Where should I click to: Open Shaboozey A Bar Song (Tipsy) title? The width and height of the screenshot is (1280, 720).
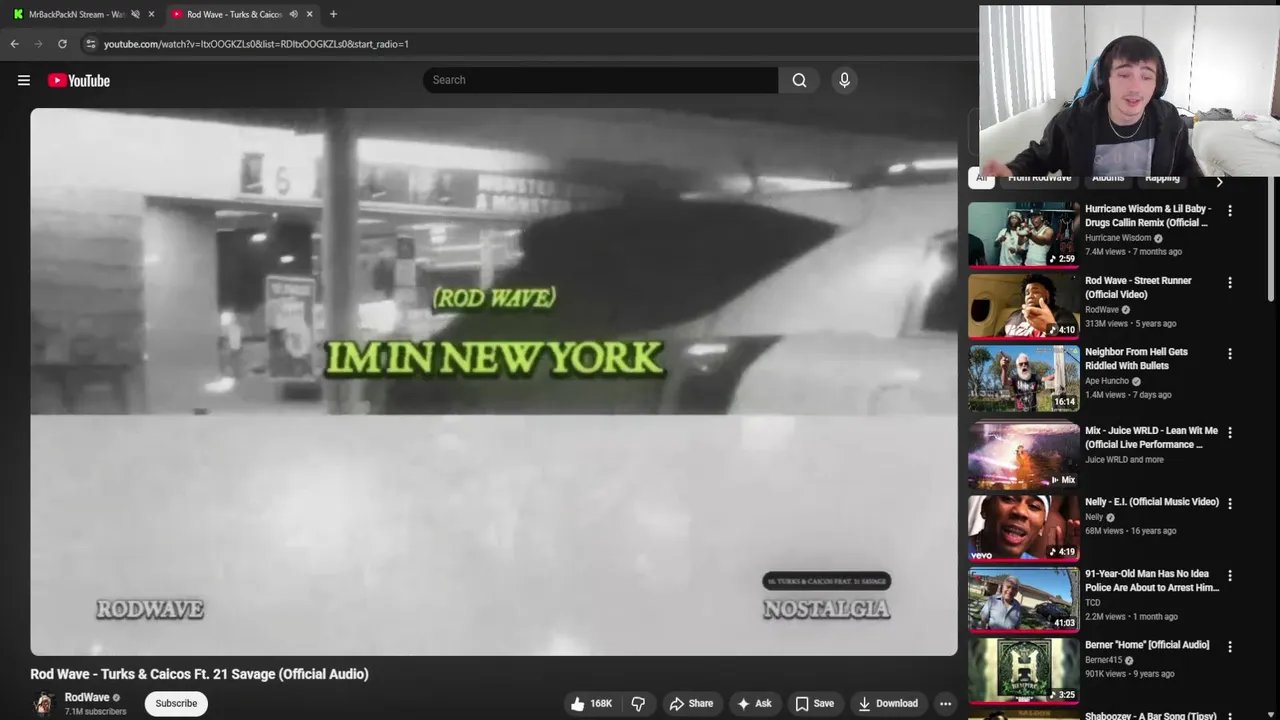point(1151,715)
